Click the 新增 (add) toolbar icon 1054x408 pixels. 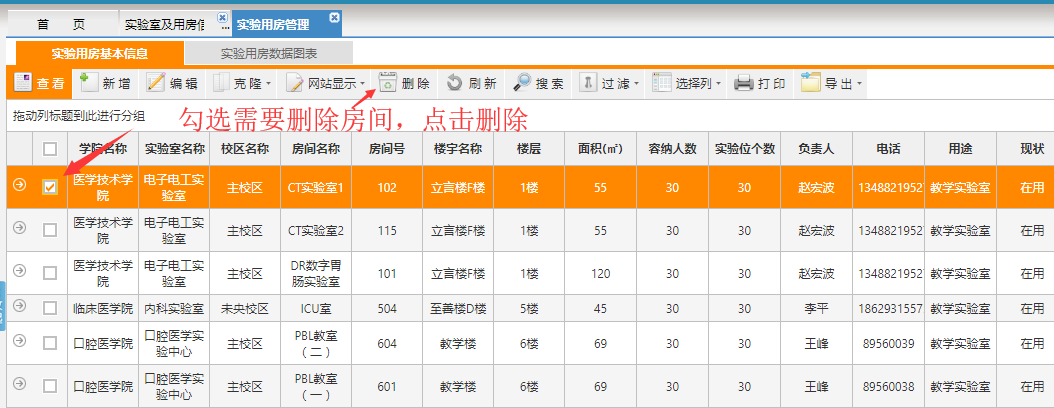click(x=89, y=84)
